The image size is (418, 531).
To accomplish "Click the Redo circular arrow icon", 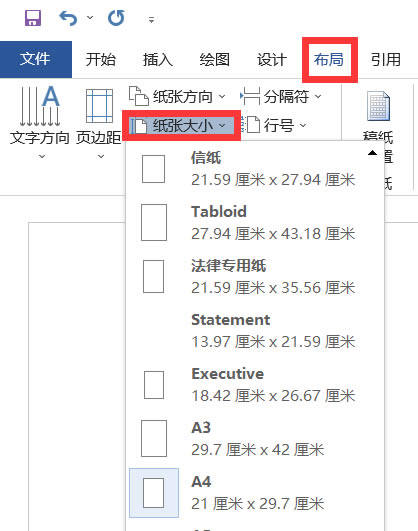I will (116, 18).
